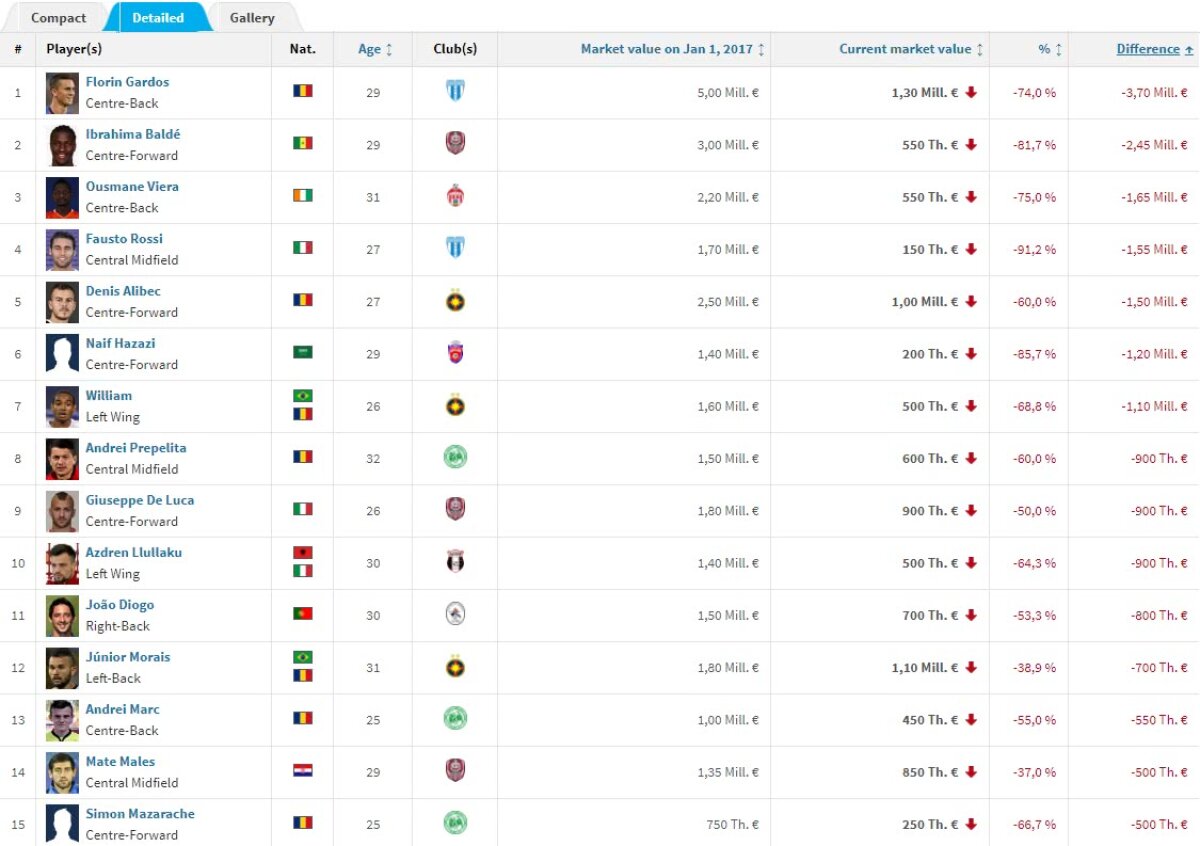Click Naif Hazazi's placeholder portrait image
Image resolution: width=1200 pixels, height=846 pixels.
61,353
